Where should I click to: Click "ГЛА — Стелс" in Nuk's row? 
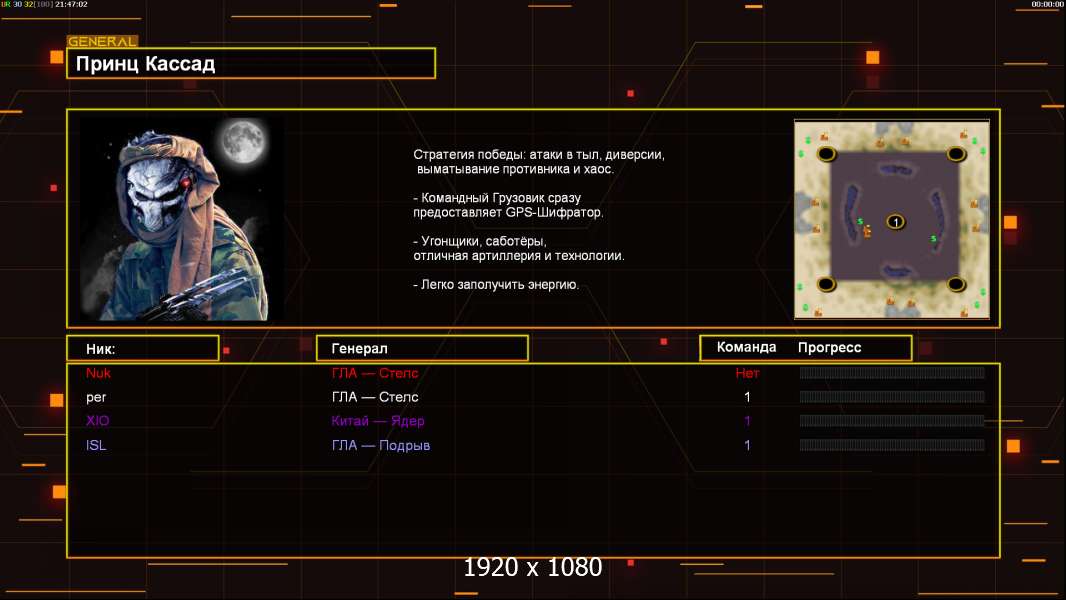pos(375,373)
